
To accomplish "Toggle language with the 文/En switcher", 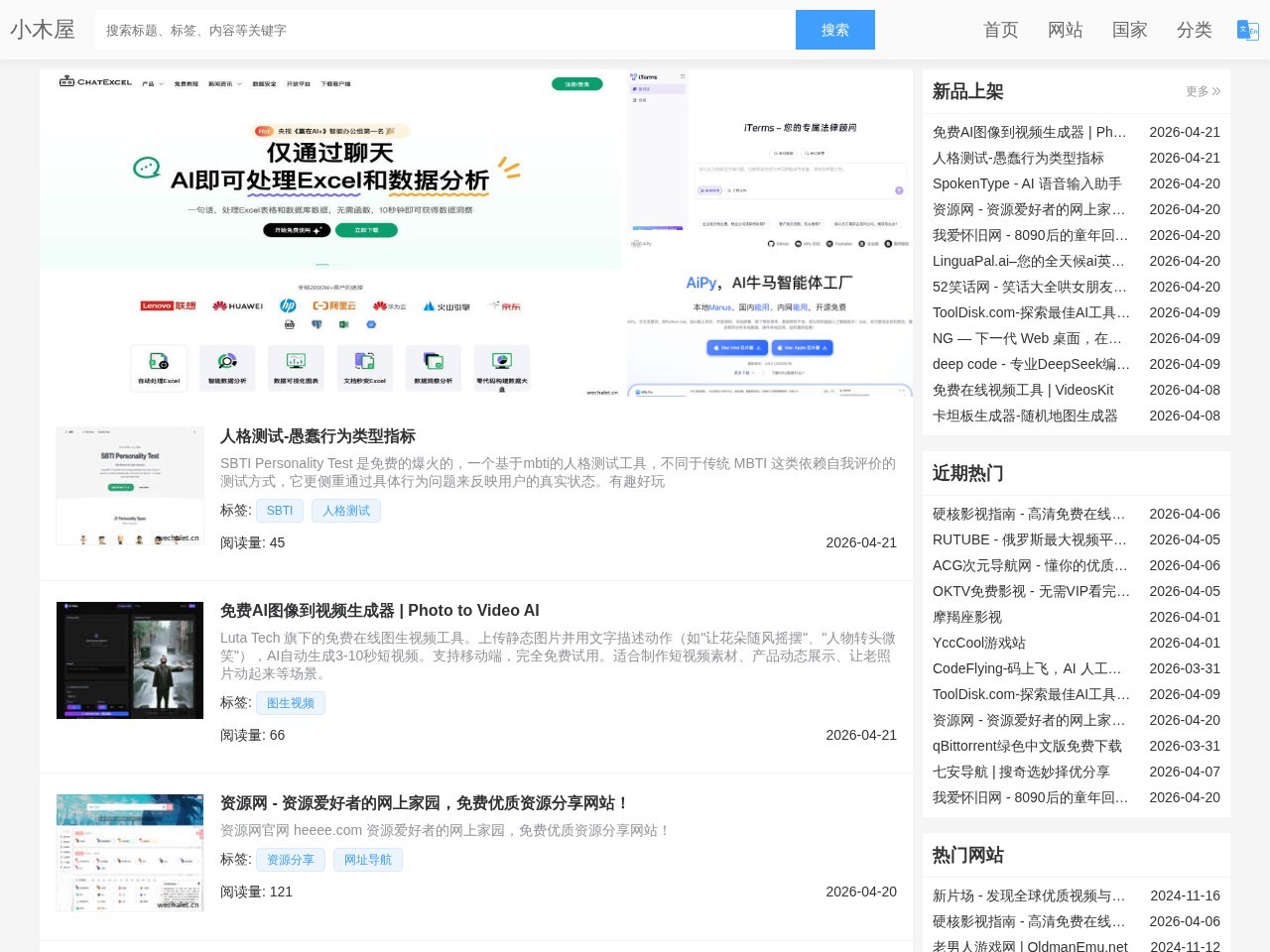I will click(1246, 30).
